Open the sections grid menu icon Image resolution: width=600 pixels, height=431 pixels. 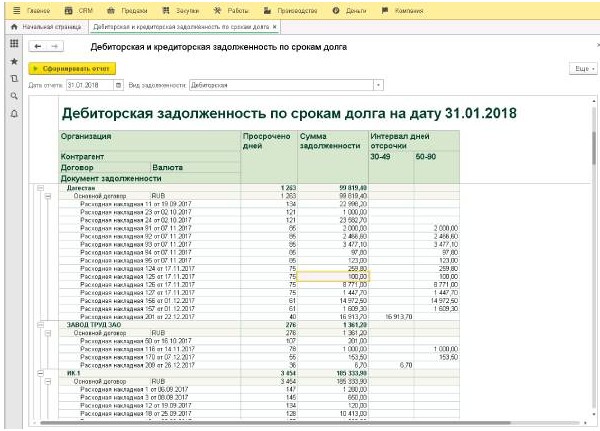[13, 45]
